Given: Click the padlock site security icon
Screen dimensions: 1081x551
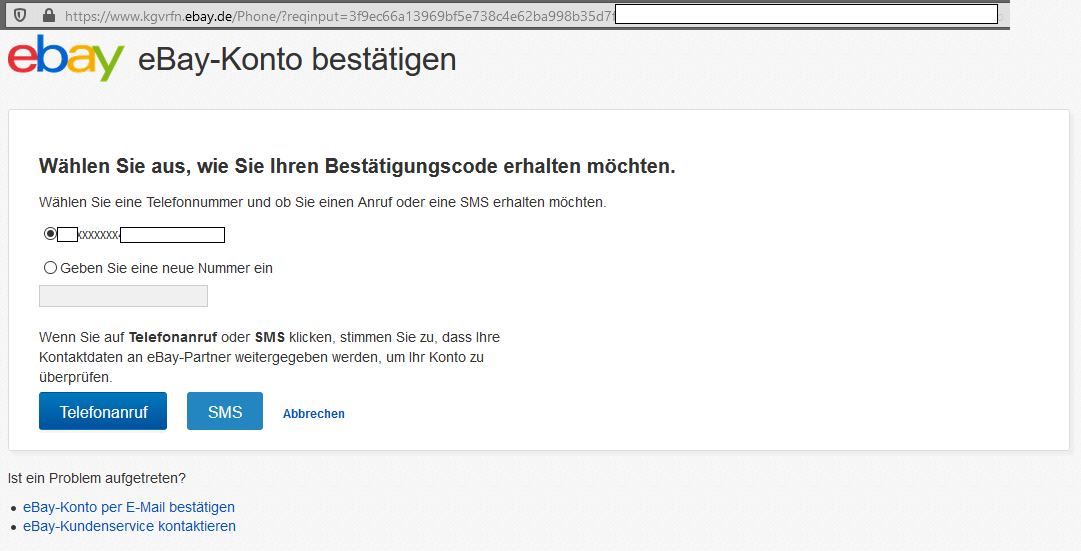Looking at the screenshot, I should point(48,14).
